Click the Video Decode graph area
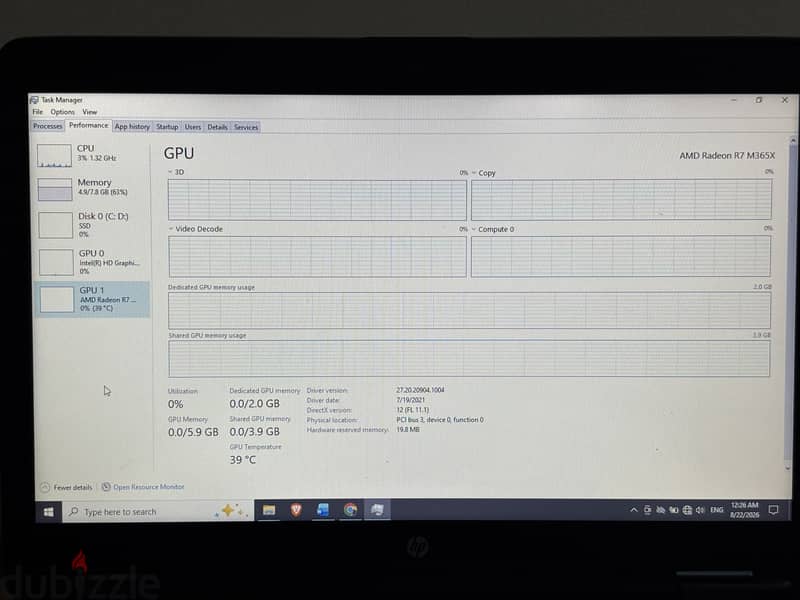800x600 pixels. pos(317,257)
